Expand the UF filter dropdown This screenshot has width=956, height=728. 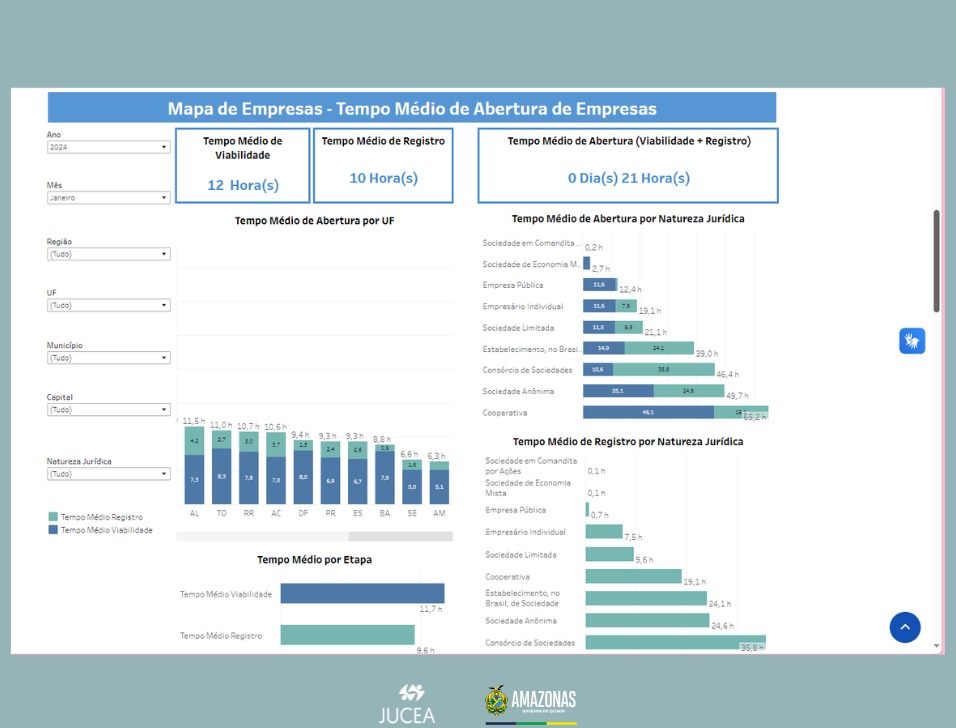[x=108, y=306]
